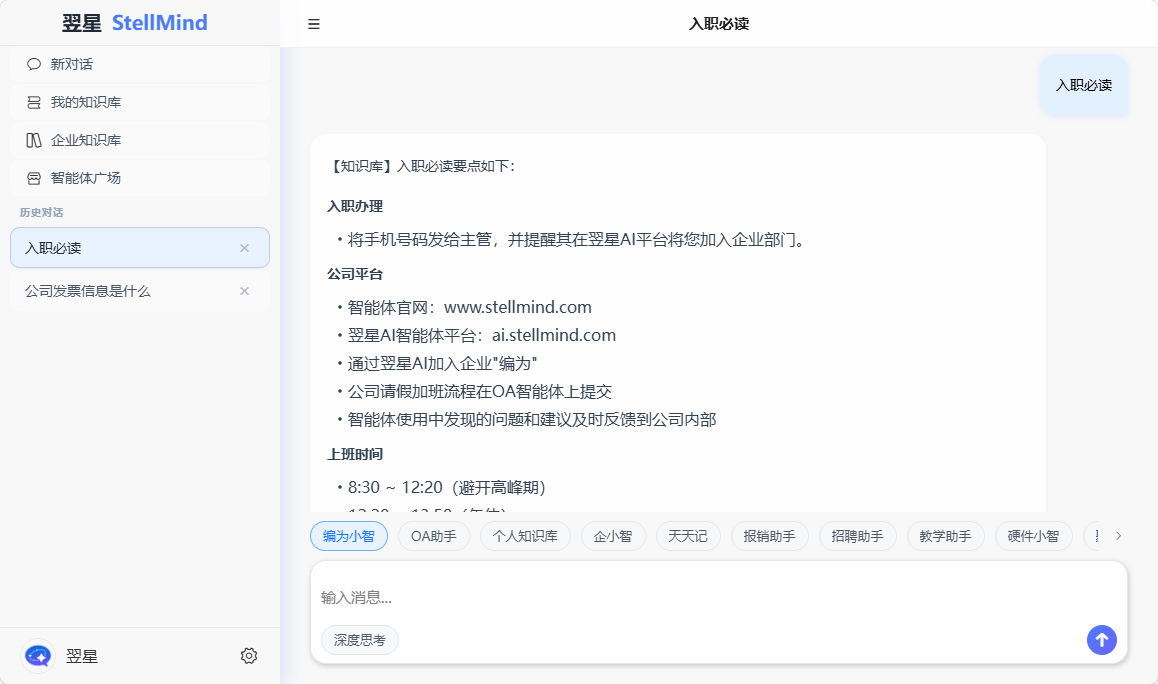Image resolution: width=1158 pixels, height=684 pixels.
Task: Toggle the 深度思考 deep thinking mode
Action: point(360,640)
